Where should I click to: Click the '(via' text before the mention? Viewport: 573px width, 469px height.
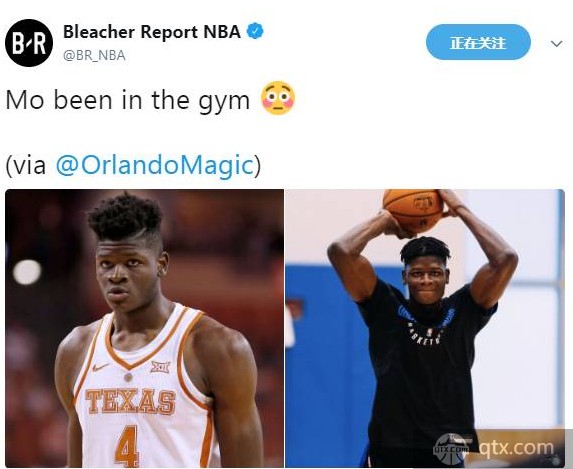pos(26,165)
